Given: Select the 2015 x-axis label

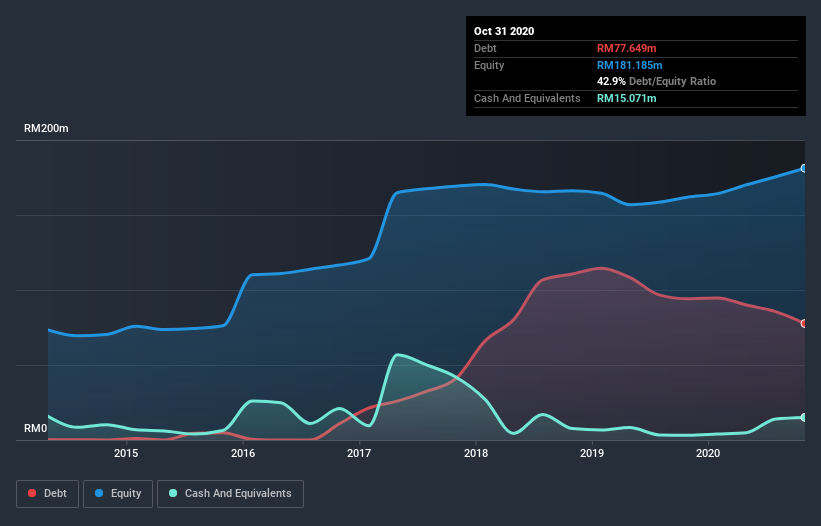Looking at the screenshot, I should (126, 453).
